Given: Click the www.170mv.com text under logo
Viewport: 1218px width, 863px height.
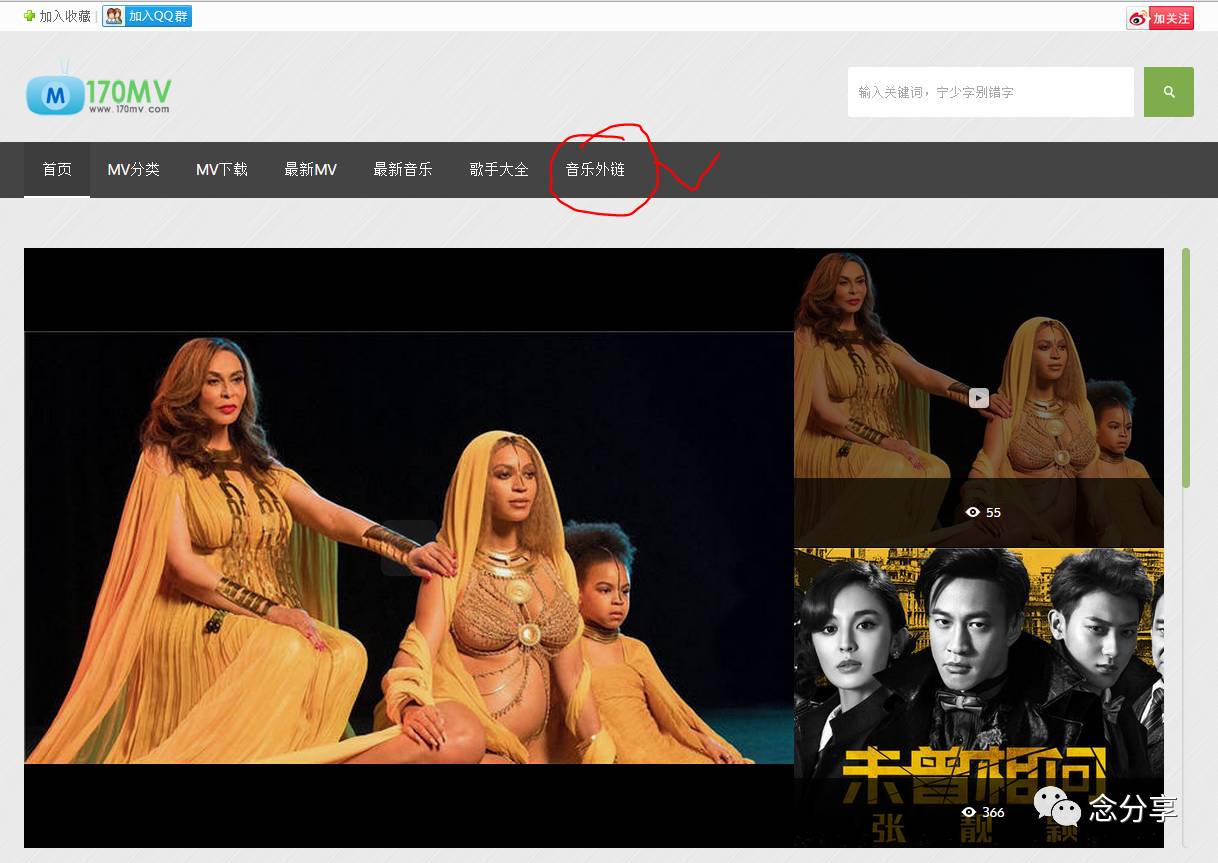Looking at the screenshot, I should (129, 109).
